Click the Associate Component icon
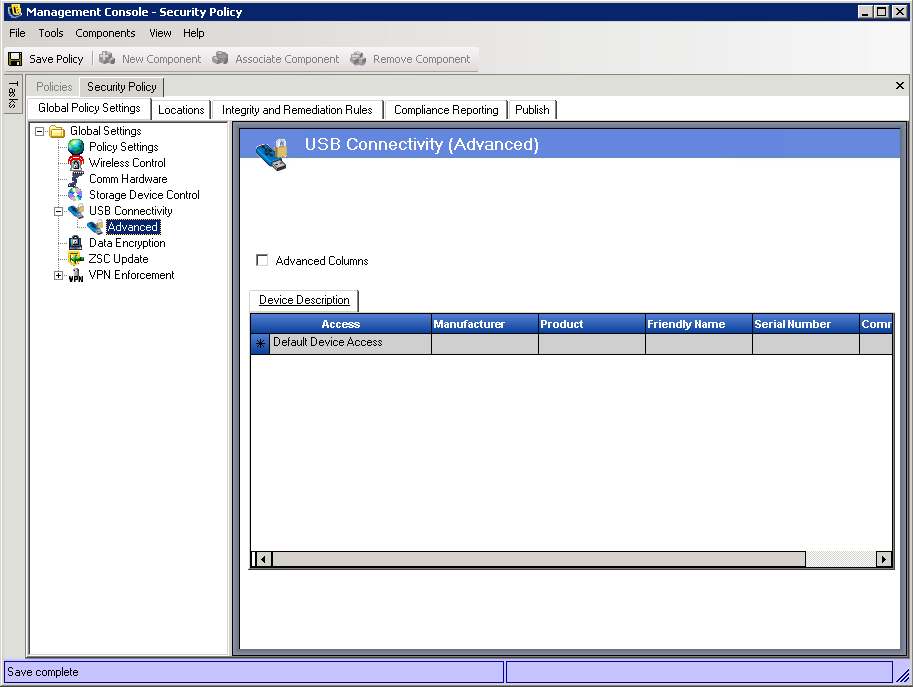This screenshot has width=914, height=687. (x=220, y=58)
